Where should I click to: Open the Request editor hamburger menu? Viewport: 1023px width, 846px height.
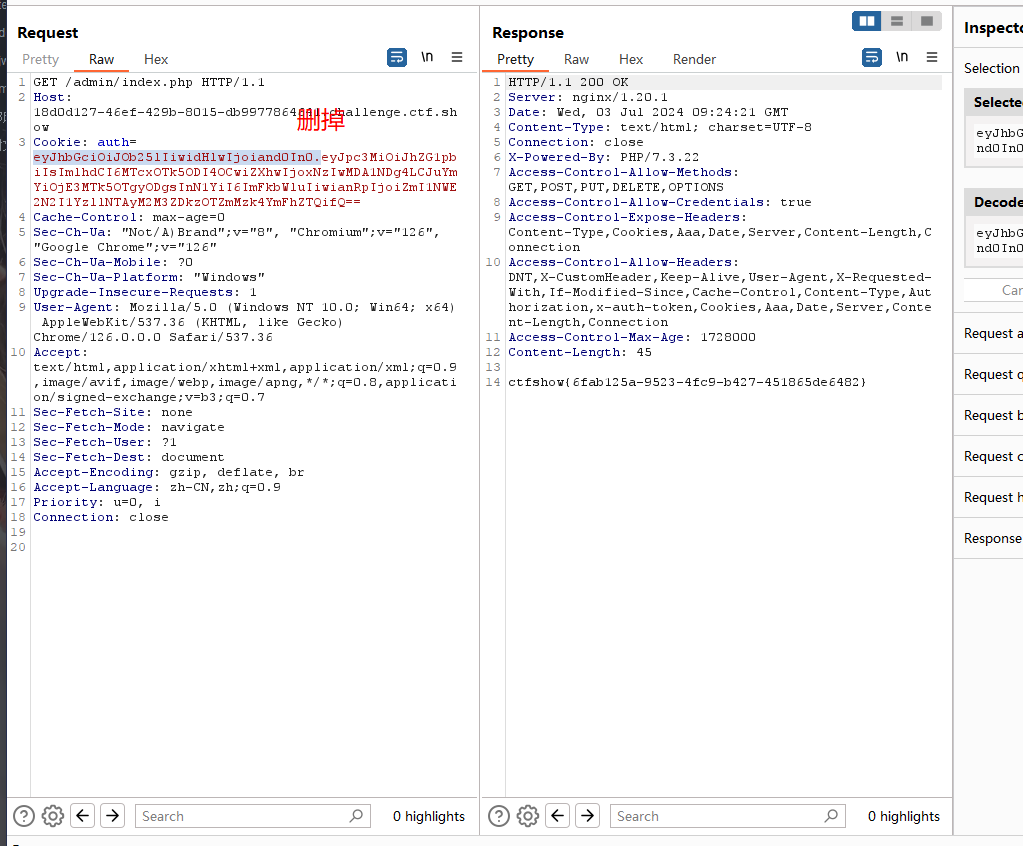pos(457,57)
